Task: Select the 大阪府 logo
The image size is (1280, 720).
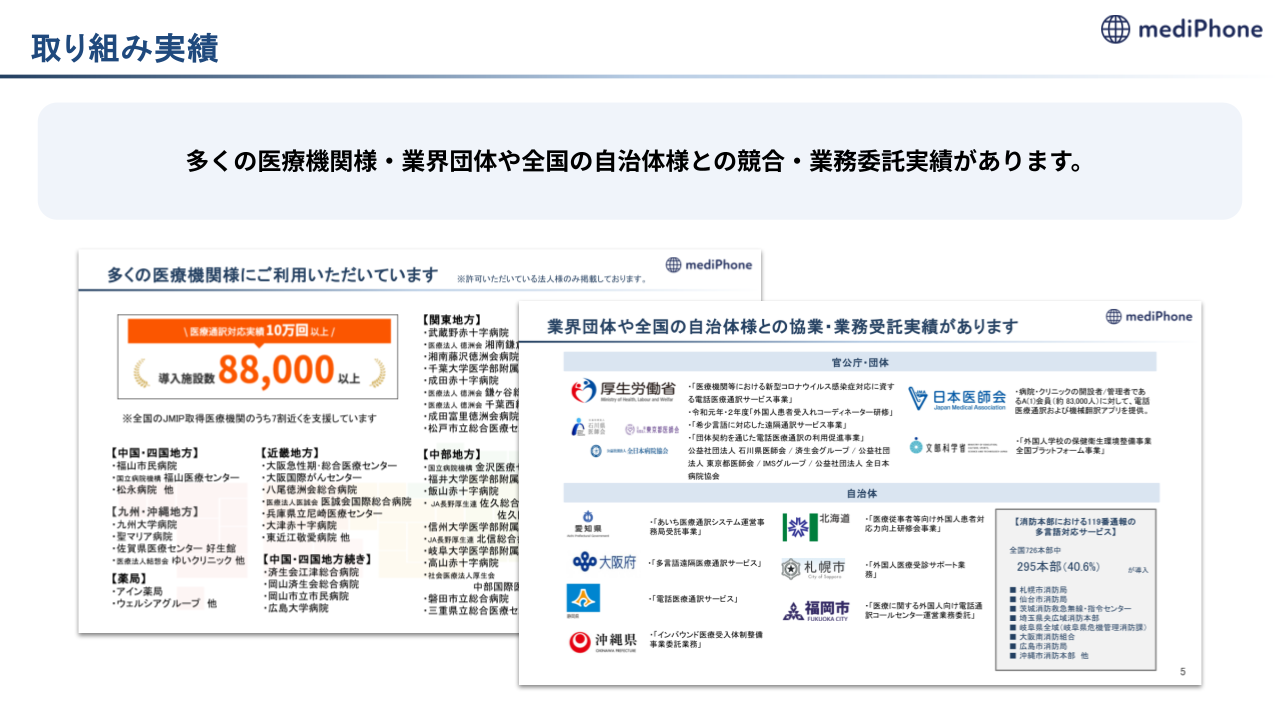Action: [x=604, y=562]
